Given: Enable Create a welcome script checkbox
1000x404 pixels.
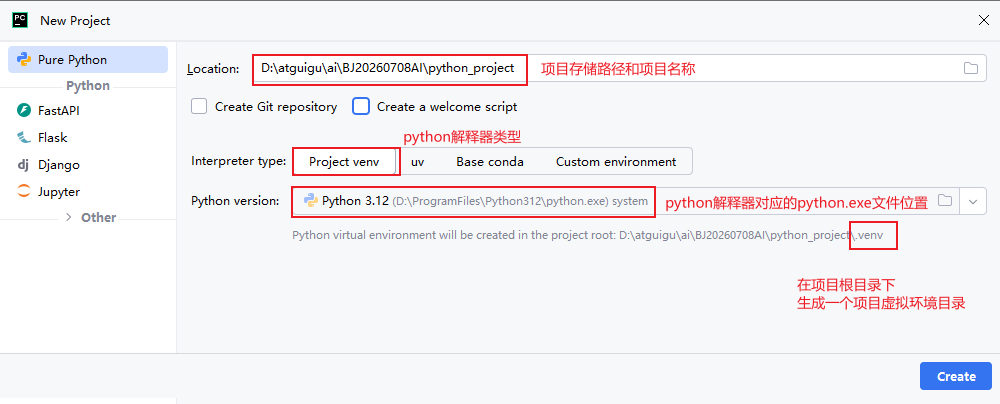Looking at the screenshot, I should click(361, 107).
